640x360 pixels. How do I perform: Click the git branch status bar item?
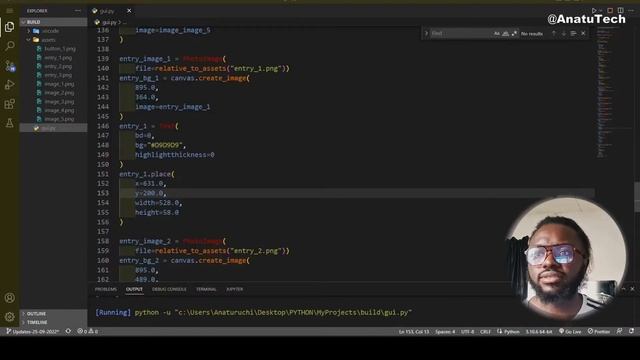tap(32, 331)
